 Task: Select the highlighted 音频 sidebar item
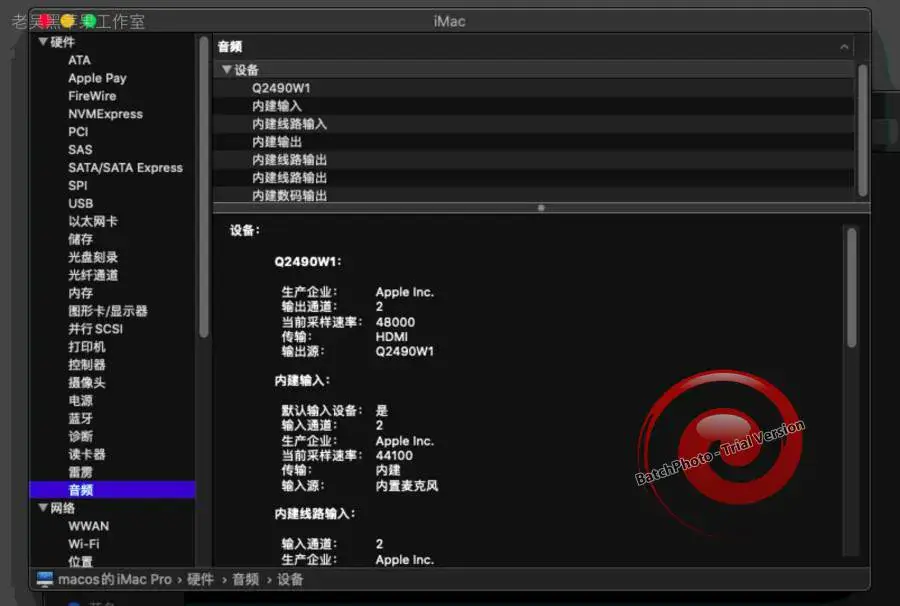pos(112,490)
